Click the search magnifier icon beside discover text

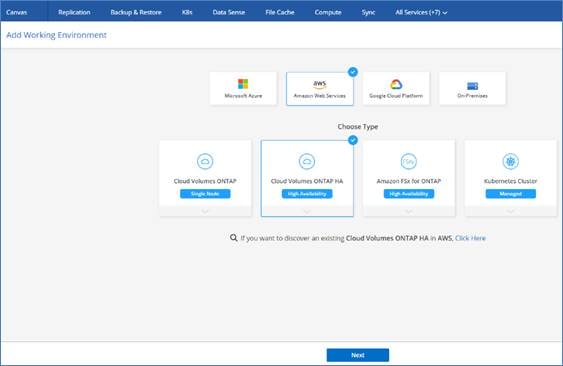(x=234, y=238)
